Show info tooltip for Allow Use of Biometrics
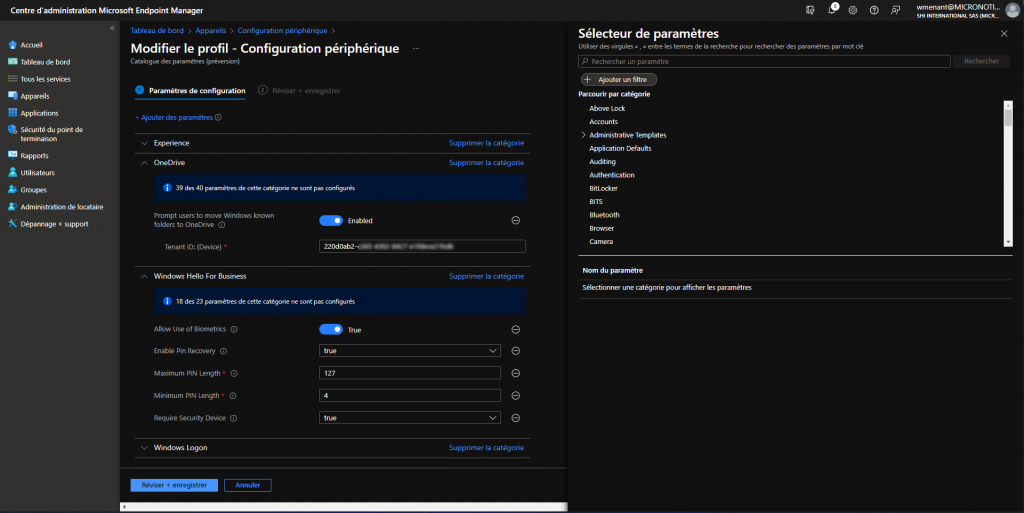1024x513 pixels. point(234,330)
